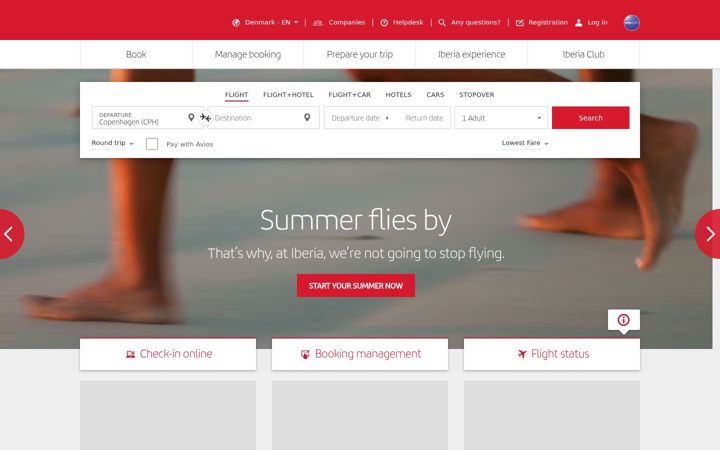The height and width of the screenshot is (450, 720).
Task: Click the Check-in online text
Action: pyautogui.click(x=176, y=354)
